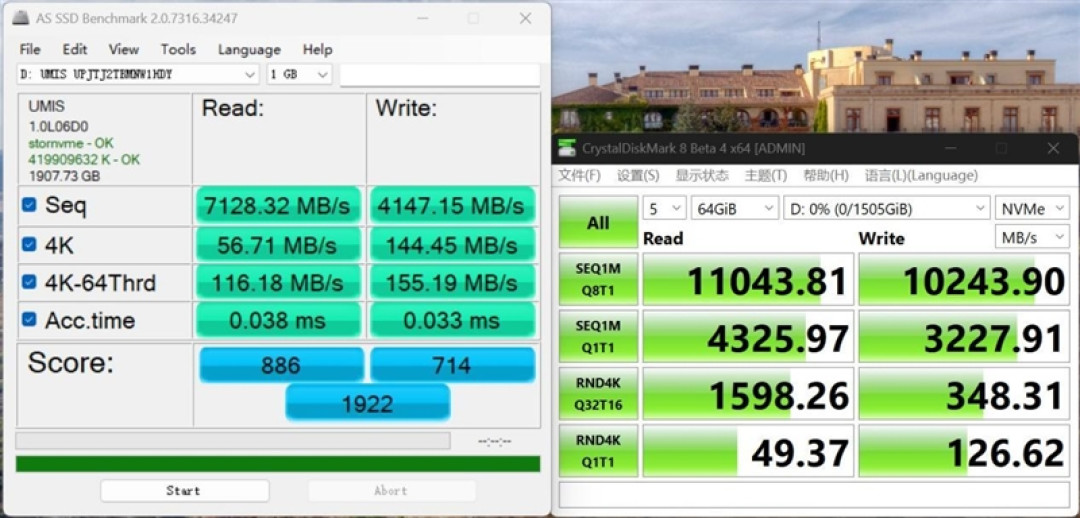Click the --:--:-- elapsed time indicator

tap(495, 441)
